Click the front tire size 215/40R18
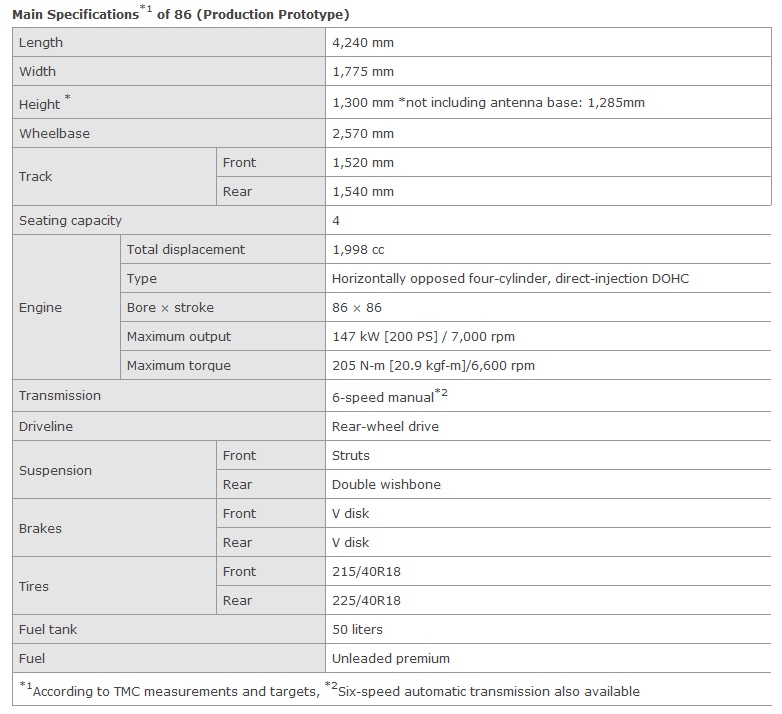 [x=366, y=571]
